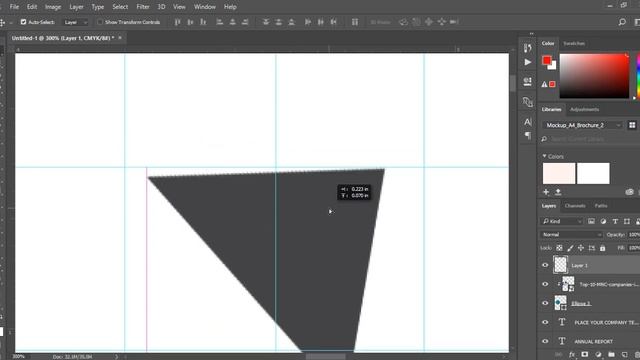This screenshot has height=360, width=640.
Task: Lock transparent pixels
Action: coord(559,248)
